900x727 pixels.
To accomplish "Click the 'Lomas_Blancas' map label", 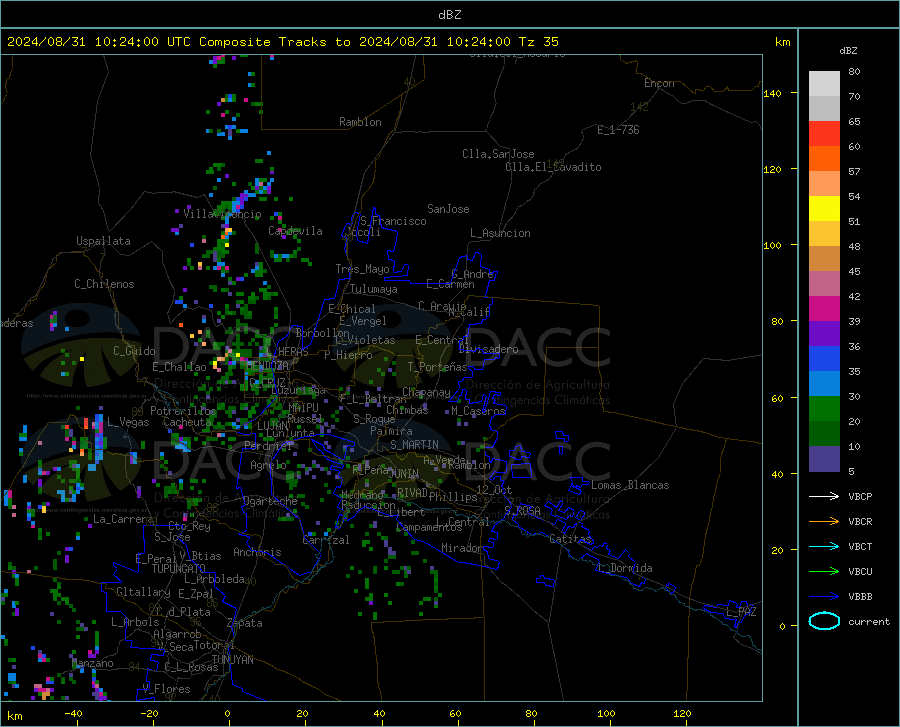I will [630, 485].
